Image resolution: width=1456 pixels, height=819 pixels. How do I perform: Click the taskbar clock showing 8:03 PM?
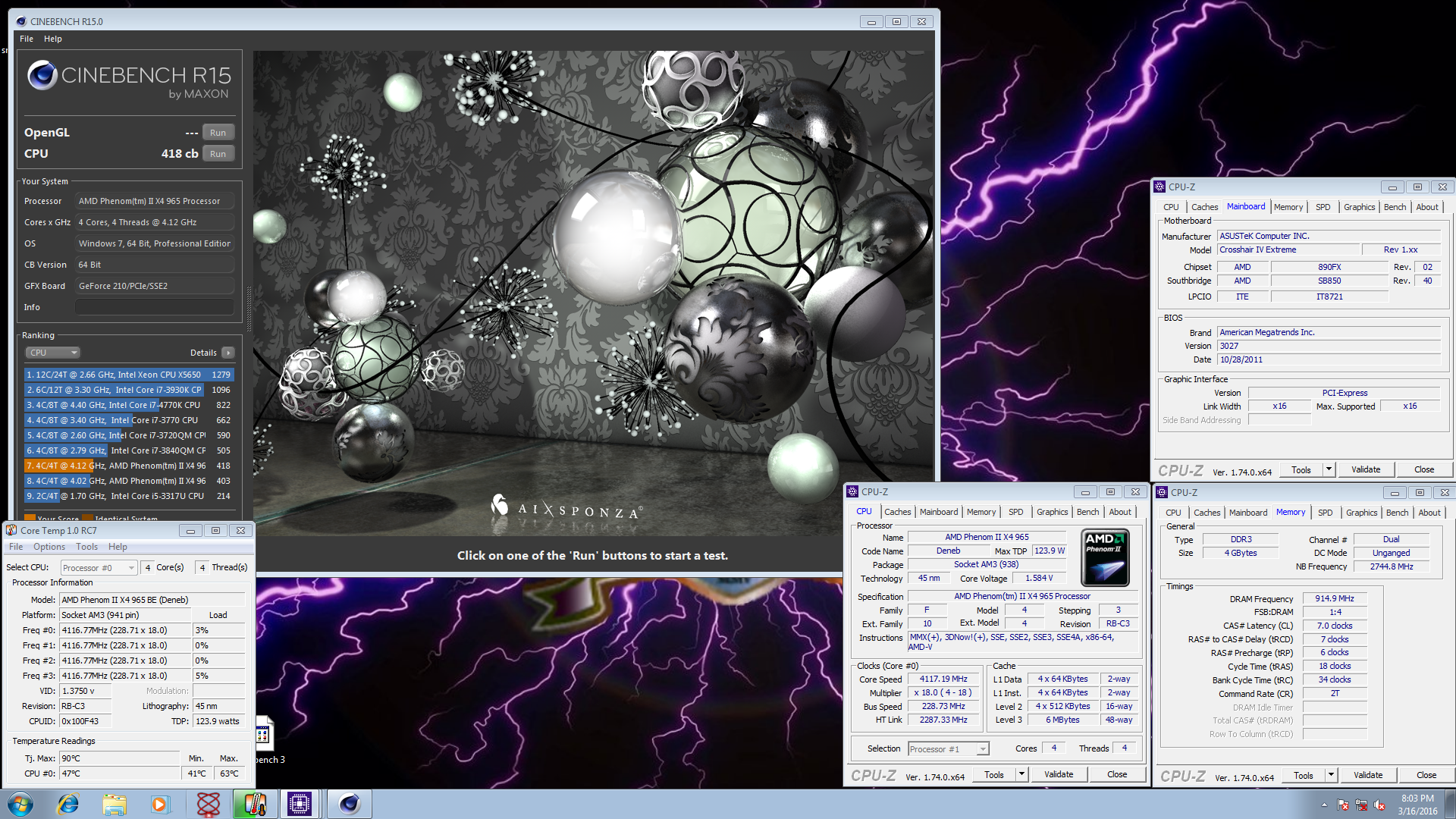(x=1417, y=805)
